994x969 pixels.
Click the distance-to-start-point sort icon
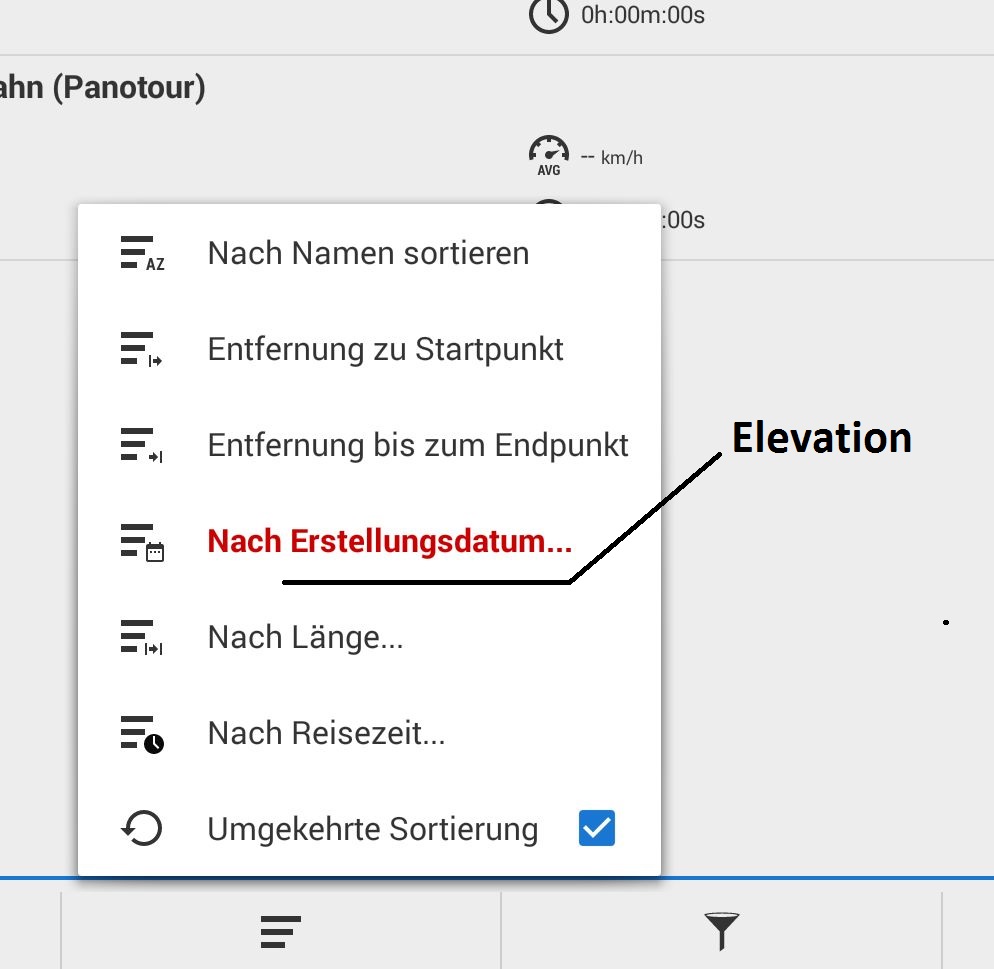coord(141,350)
